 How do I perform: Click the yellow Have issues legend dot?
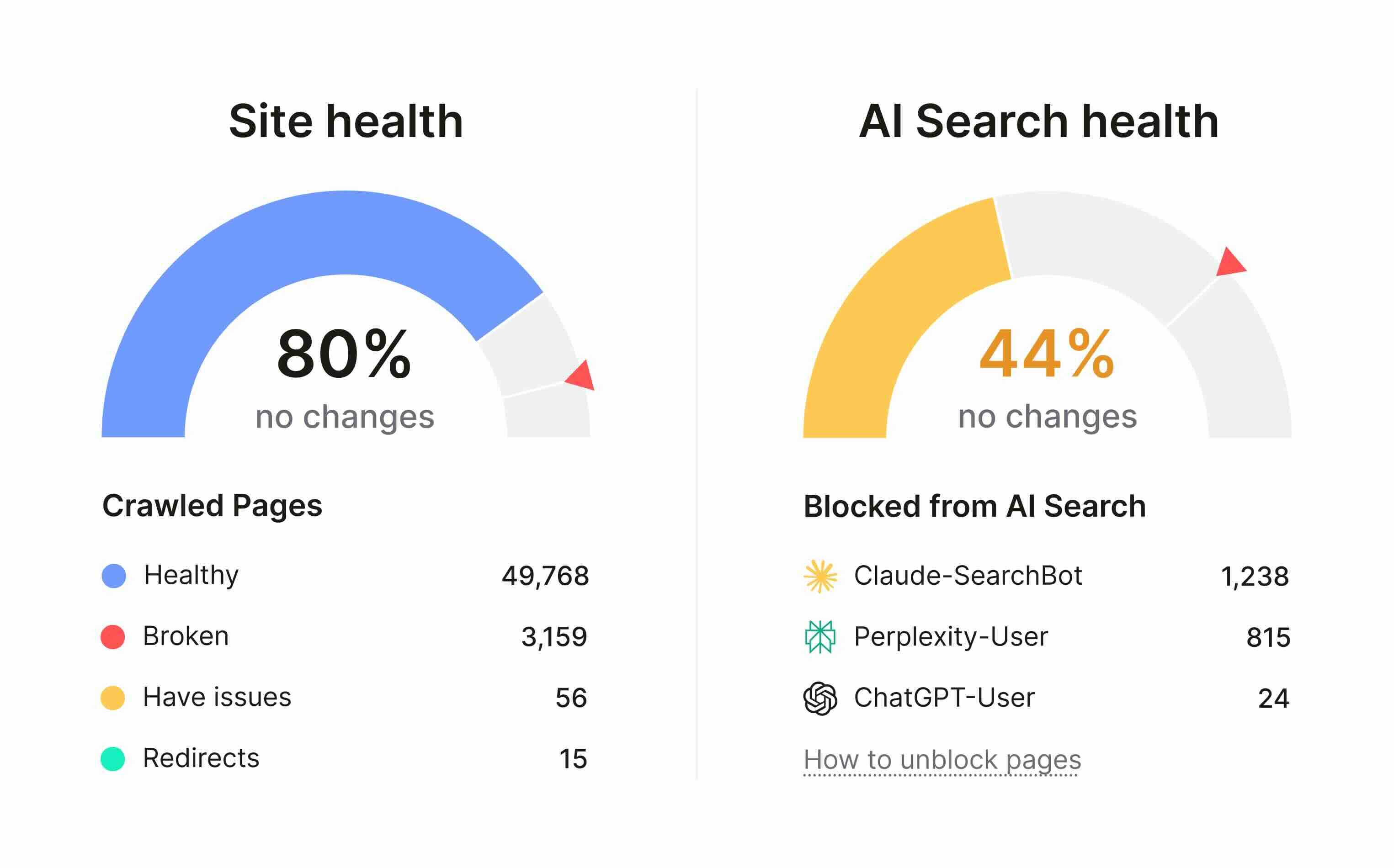click(x=112, y=698)
